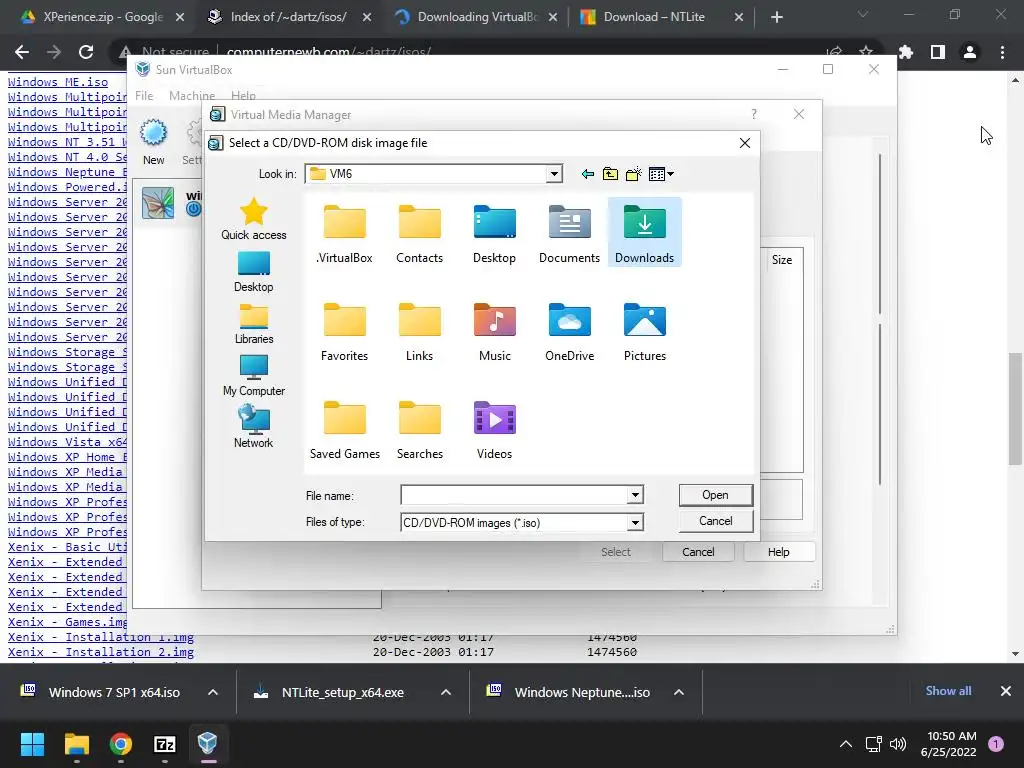The image size is (1024, 768).
Task: Click the browser page vertical scrollbar
Action: point(1015,409)
